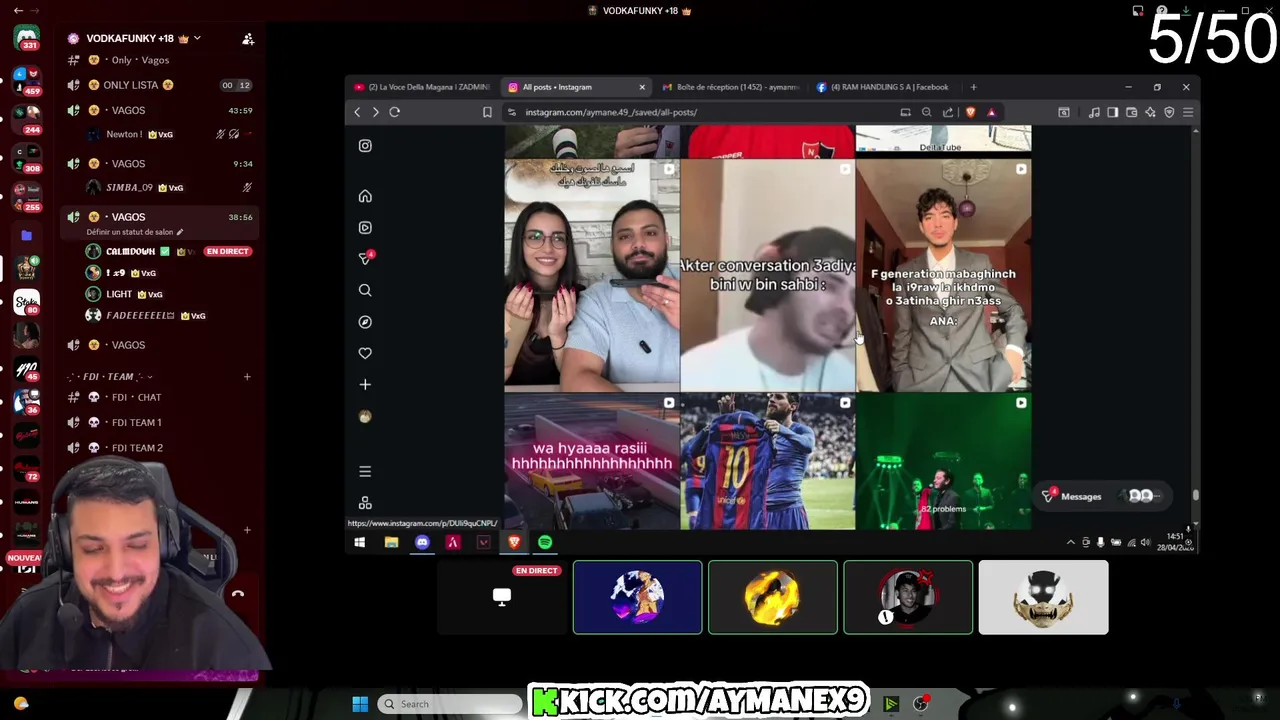Viewport: 1280px width, 720px height.
Task: Switch to the Gmail Boîte de réception tab
Action: [x=730, y=87]
